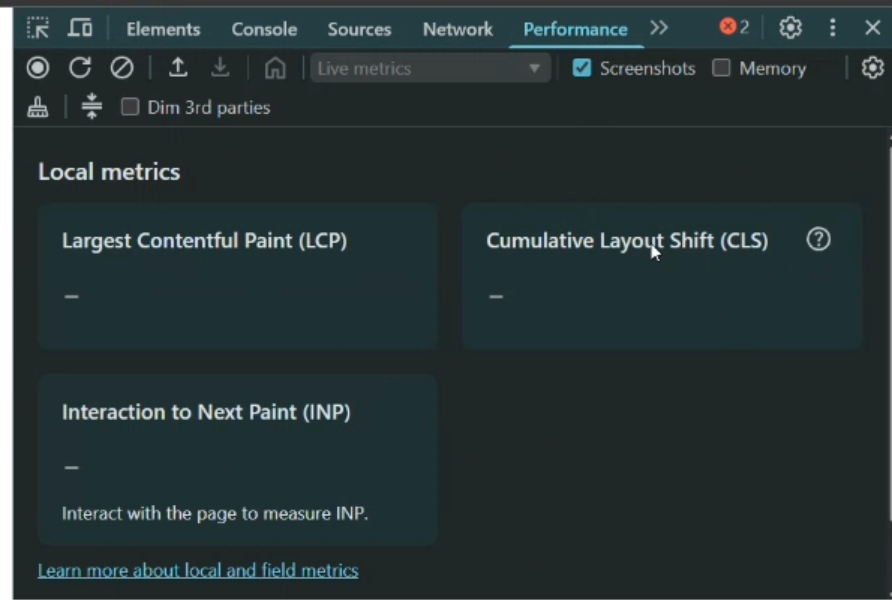Toggle the device toolbar icon
892x600 pixels.
coord(80,28)
